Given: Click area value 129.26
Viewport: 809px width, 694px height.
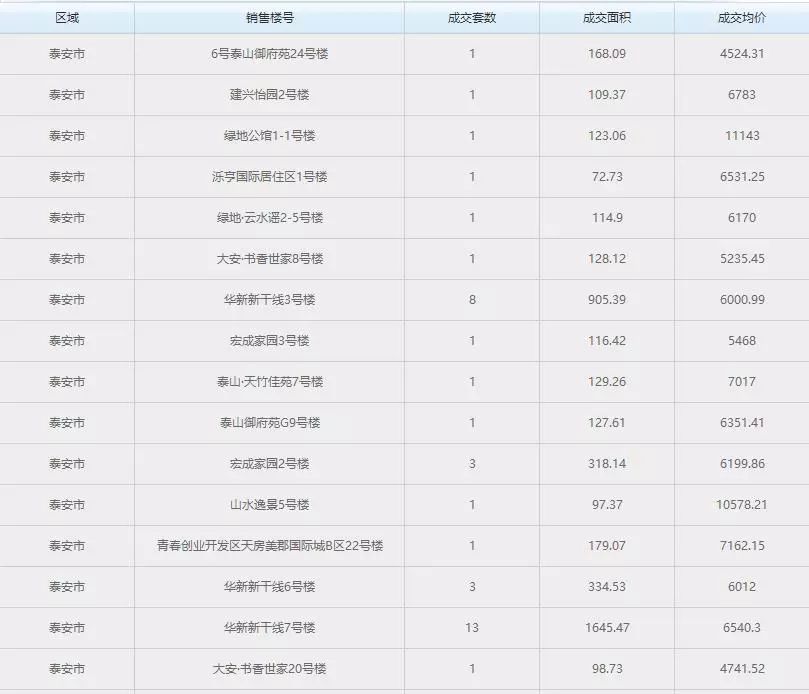Looking at the screenshot, I should pyautogui.click(x=607, y=382).
